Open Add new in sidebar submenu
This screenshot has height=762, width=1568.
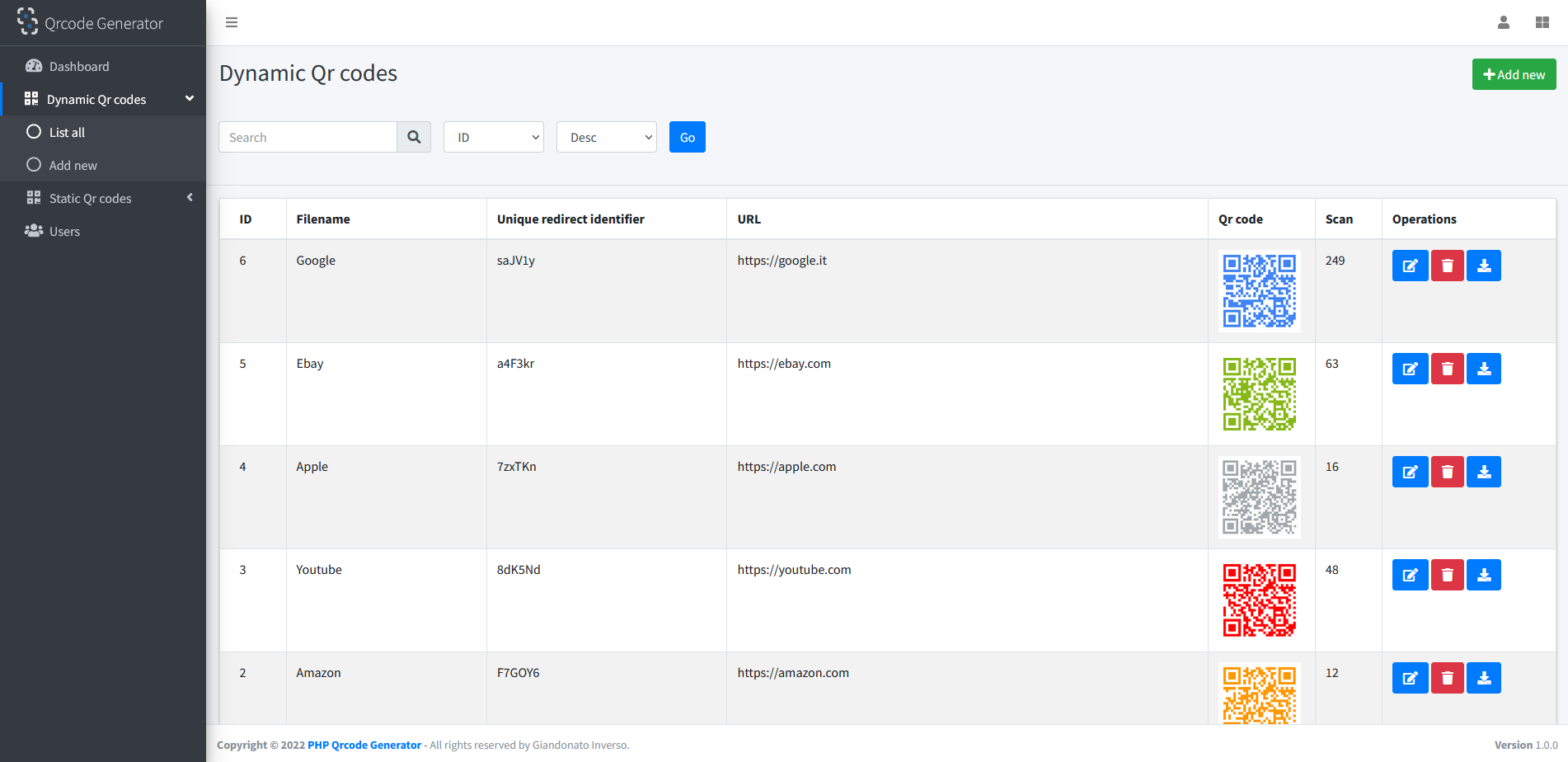pos(103,165)
